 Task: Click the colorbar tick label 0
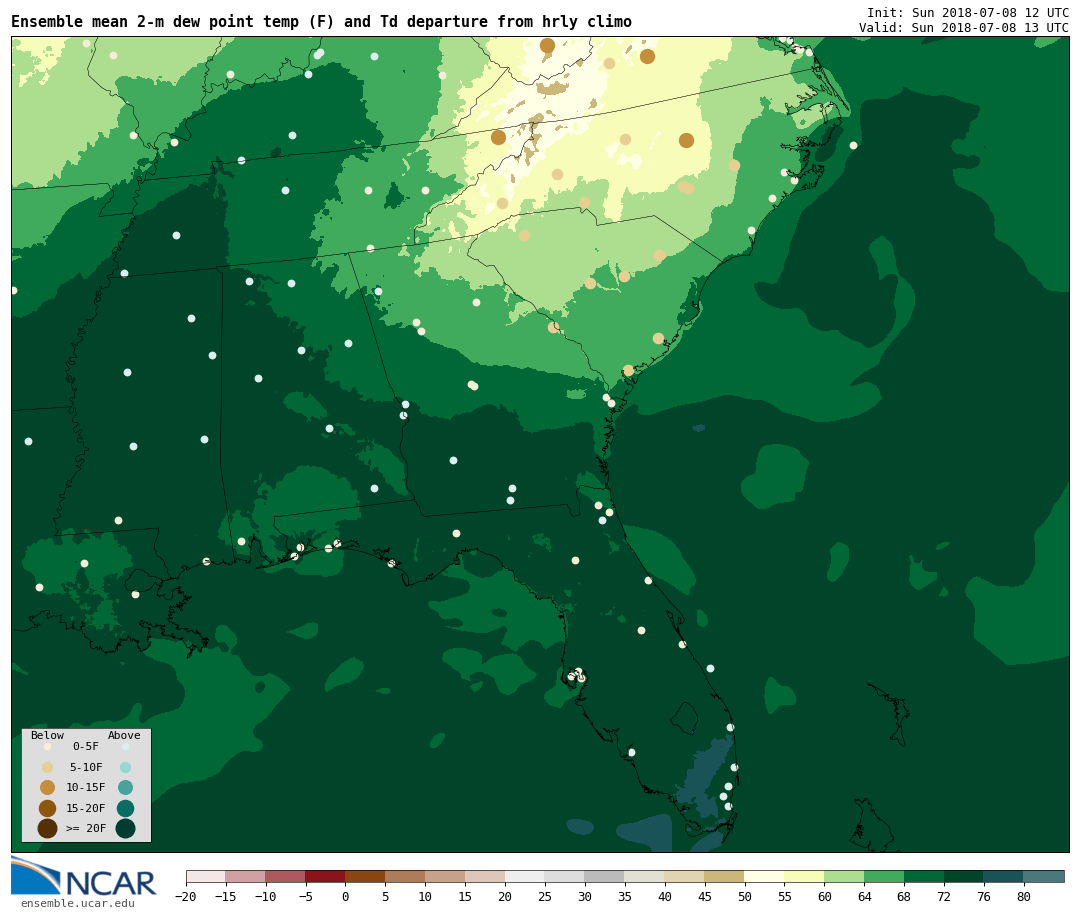click(346, 896)
